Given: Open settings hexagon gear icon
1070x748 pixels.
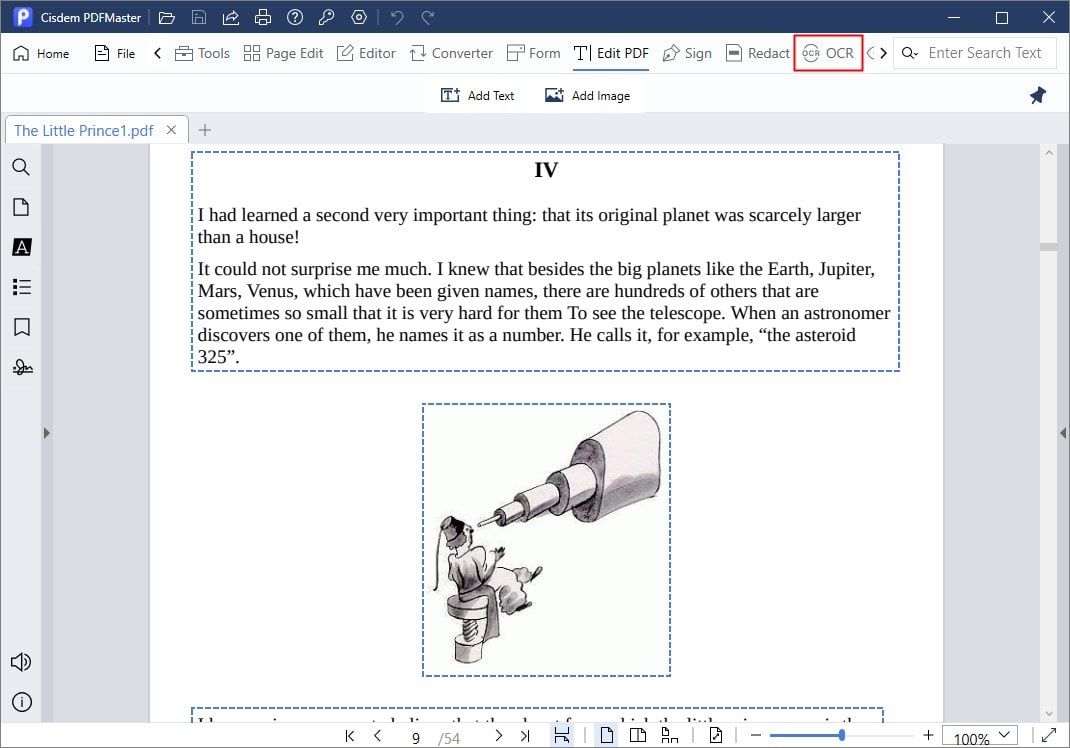Looking at the screenshot, I should tap(359, 18).
